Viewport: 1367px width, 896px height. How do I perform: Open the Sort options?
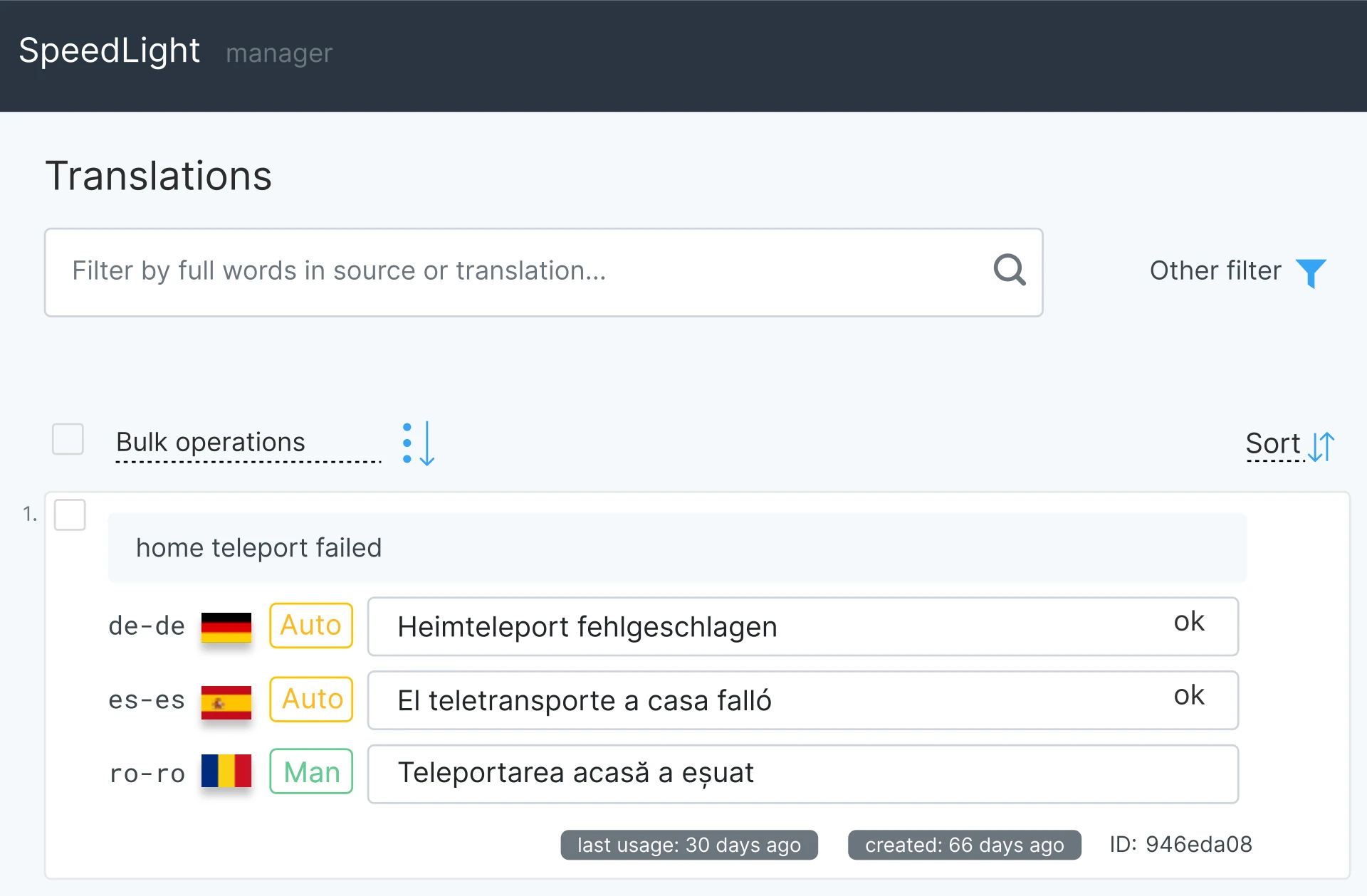(x=1273, y=443)
